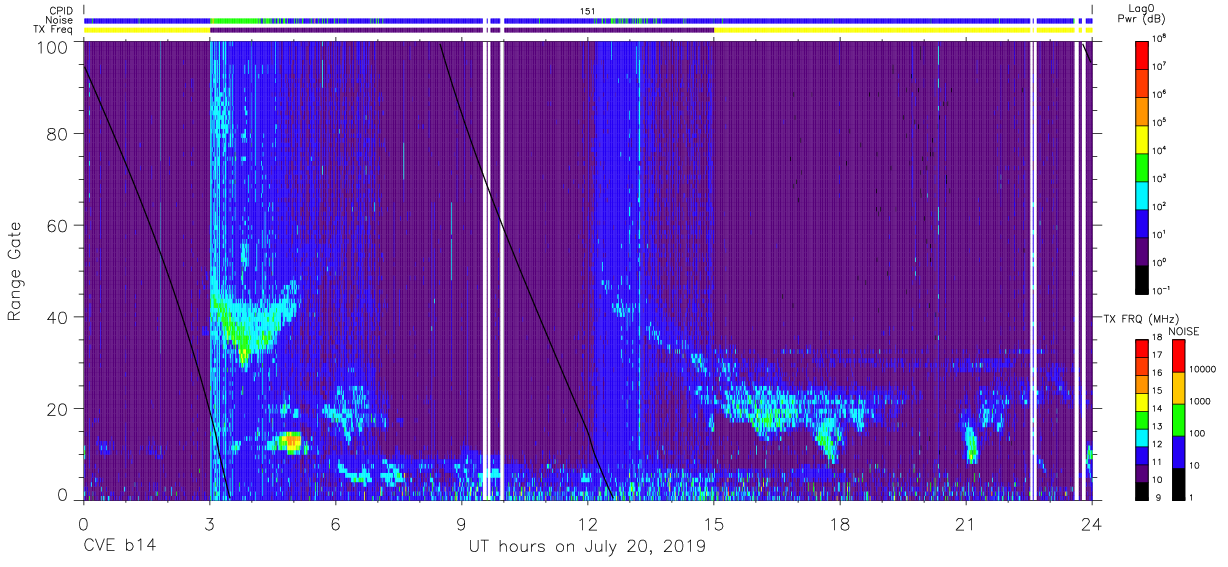This screenshot has height=567, width=1228.
Task: Click the Noise label above the plot
Action: [59, 20]
